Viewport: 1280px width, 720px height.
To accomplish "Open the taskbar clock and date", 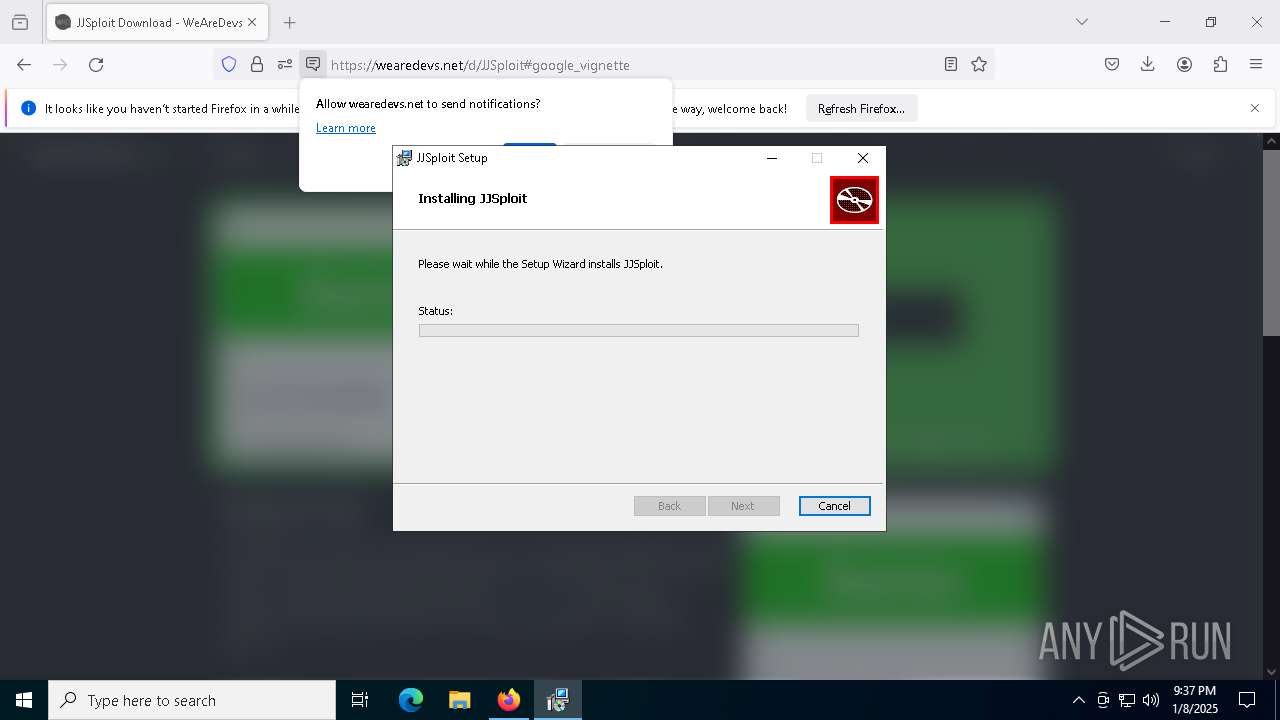I will pyautogui.click(x=1195, y=700).
